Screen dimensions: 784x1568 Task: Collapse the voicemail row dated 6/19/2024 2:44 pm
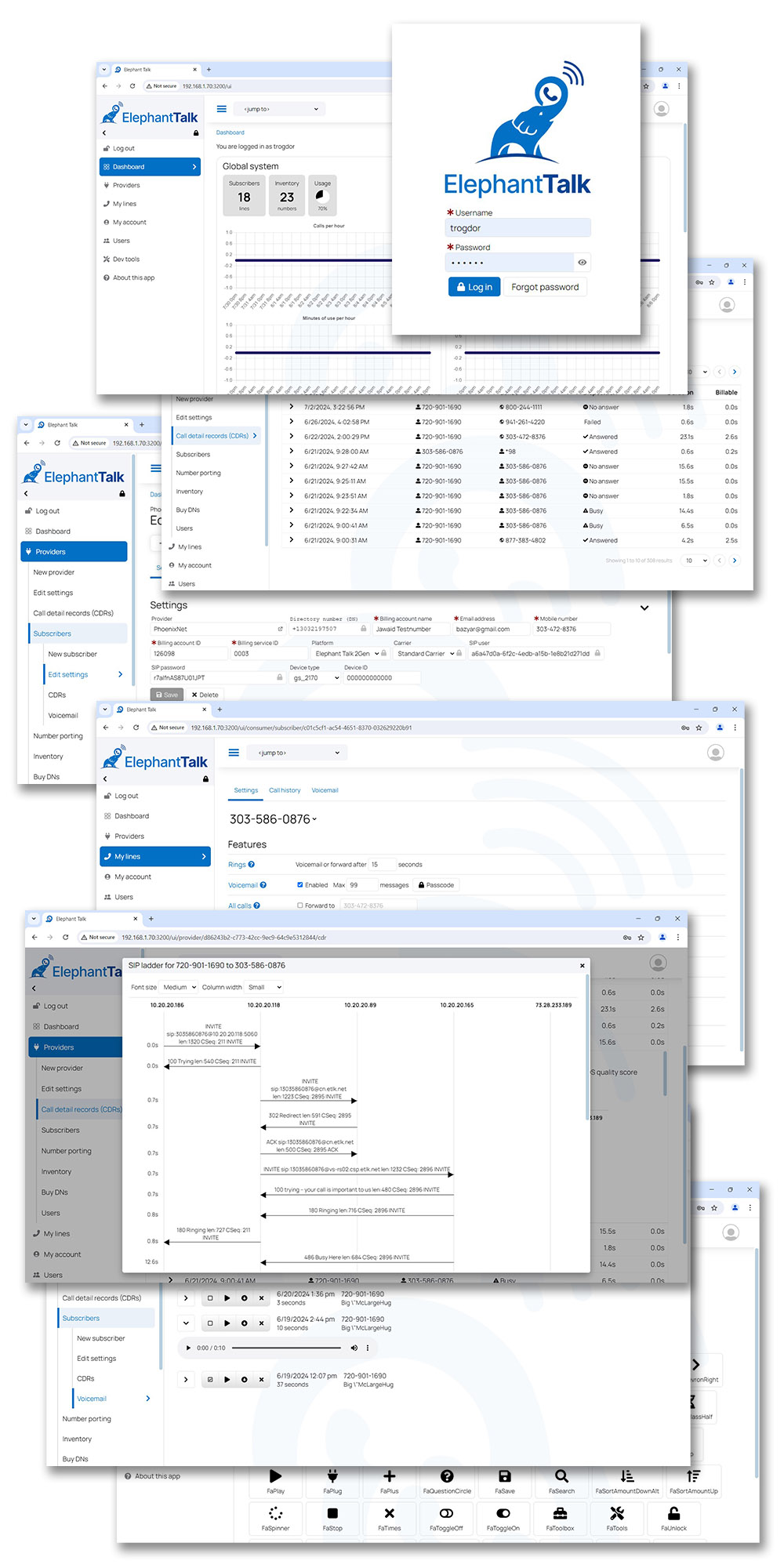(186, 1323)
